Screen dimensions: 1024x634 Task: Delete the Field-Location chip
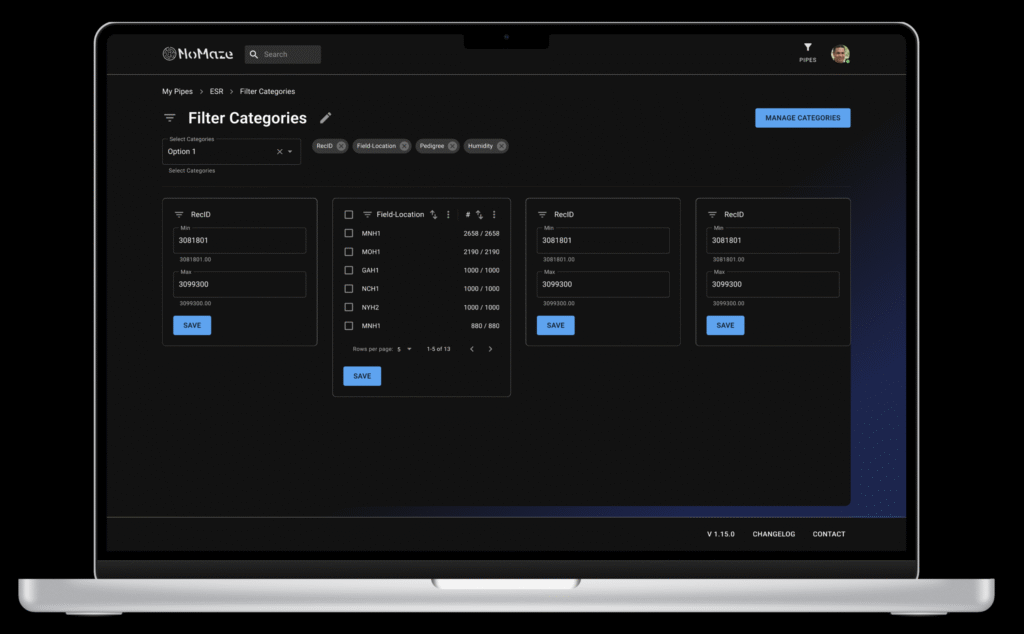pyautogui.click(x=404, y=146)
